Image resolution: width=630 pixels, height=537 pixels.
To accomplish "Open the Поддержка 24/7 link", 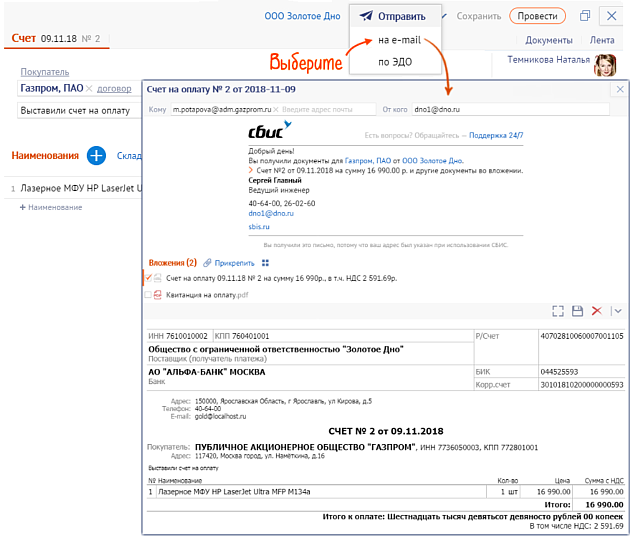I will 496,135.
